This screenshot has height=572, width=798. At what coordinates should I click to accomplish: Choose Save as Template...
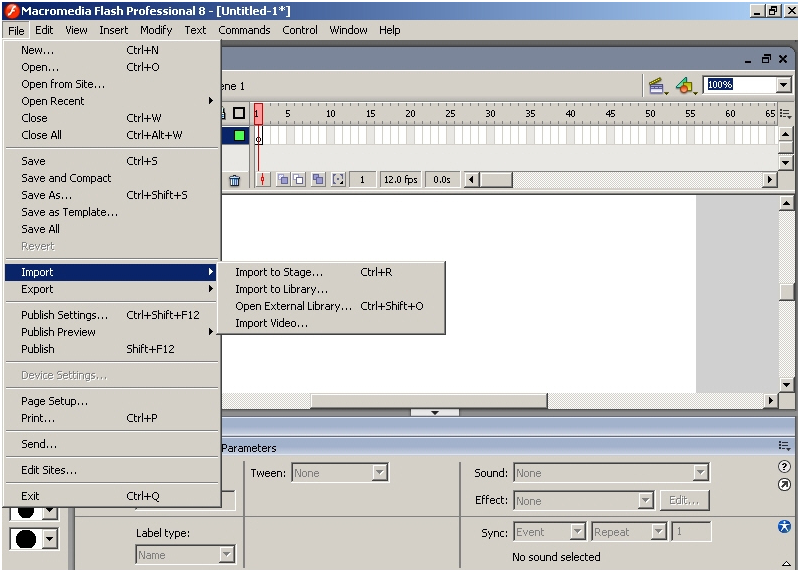point(111,212)
